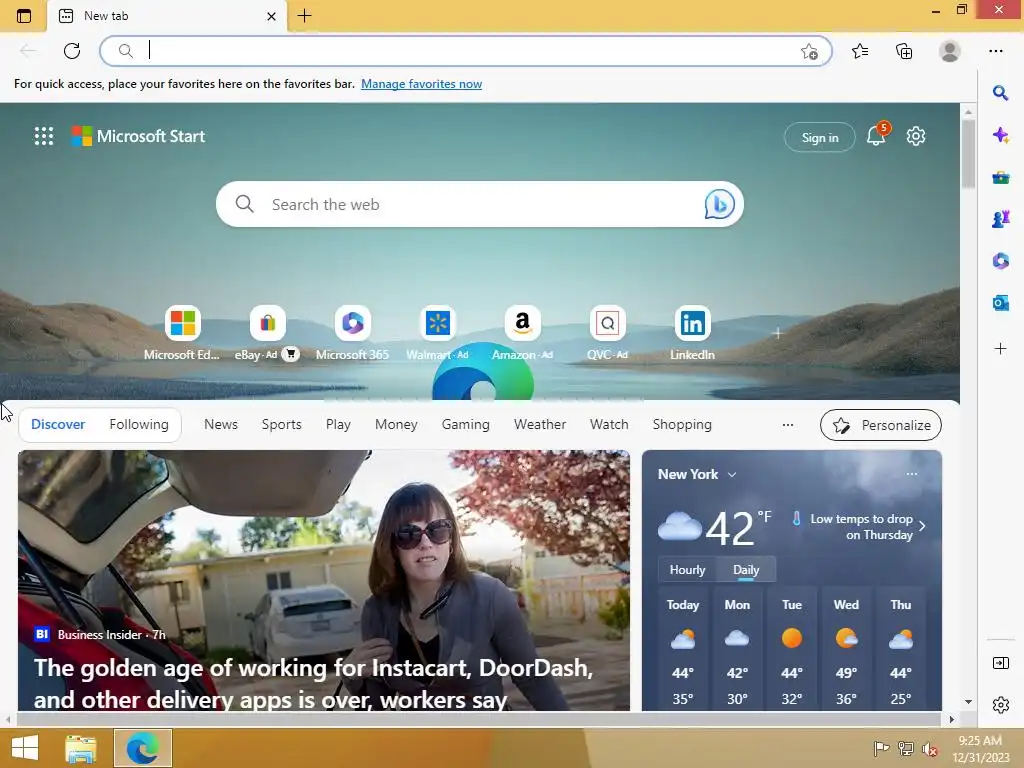
Task: Switch weather forecast to Hourly
Action: click(x=687, y=569)
